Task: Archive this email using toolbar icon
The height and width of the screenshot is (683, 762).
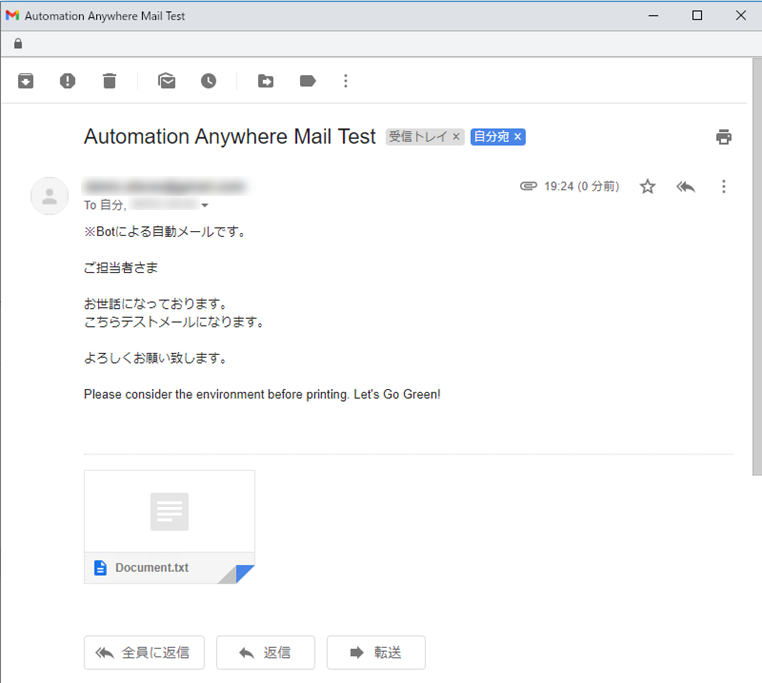Action: coord(26,81)
